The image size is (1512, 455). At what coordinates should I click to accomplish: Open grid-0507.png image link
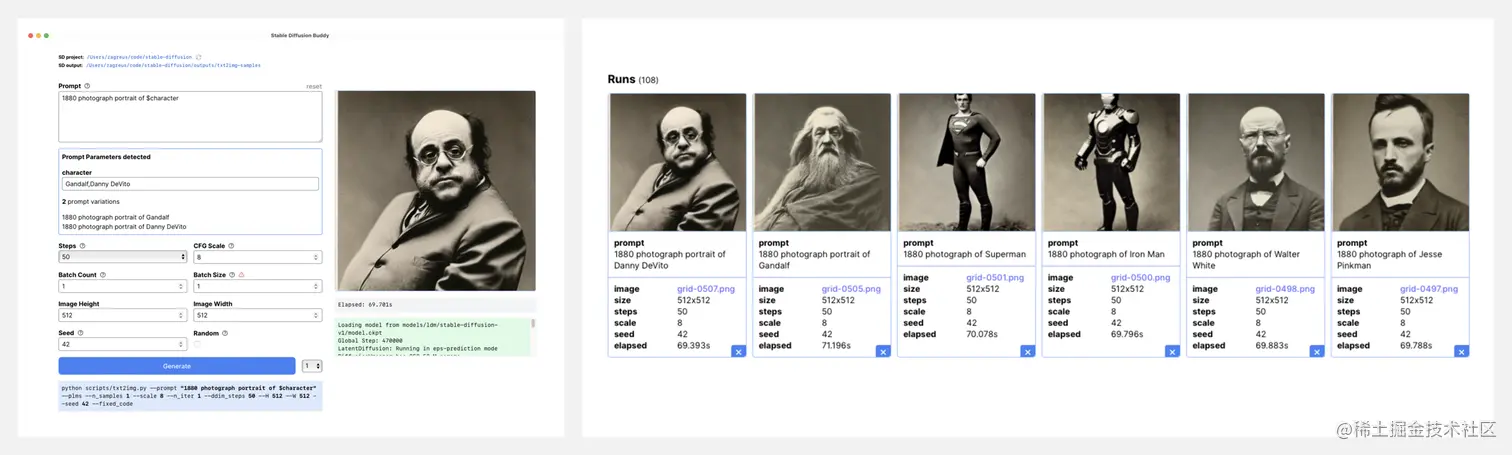[706, 289]
